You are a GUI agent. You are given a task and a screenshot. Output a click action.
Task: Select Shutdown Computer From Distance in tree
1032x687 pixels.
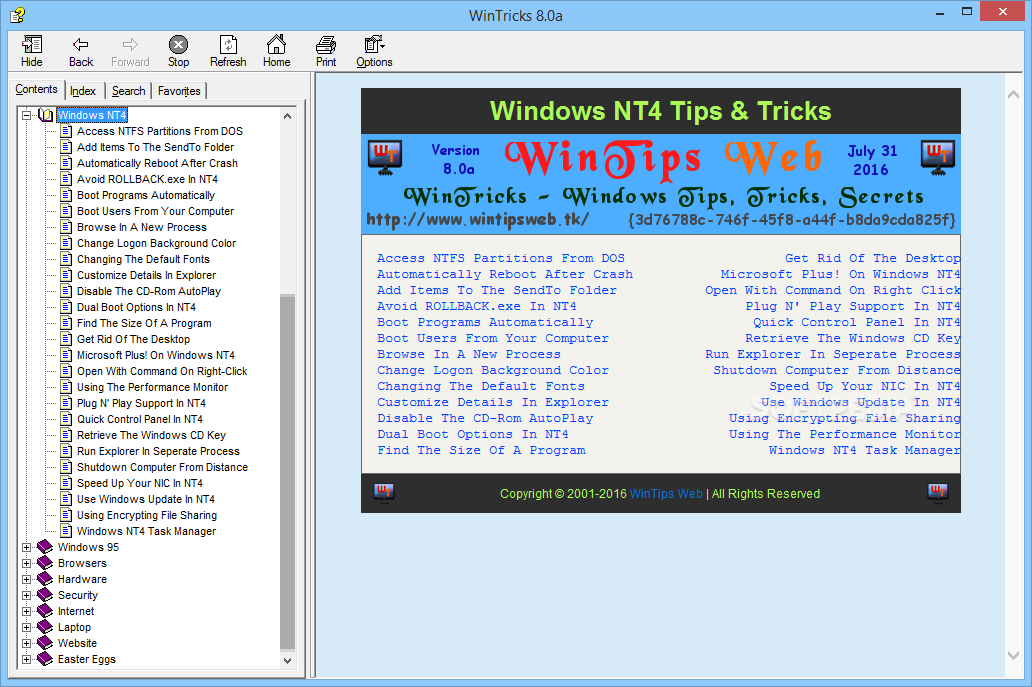point(163,467)
